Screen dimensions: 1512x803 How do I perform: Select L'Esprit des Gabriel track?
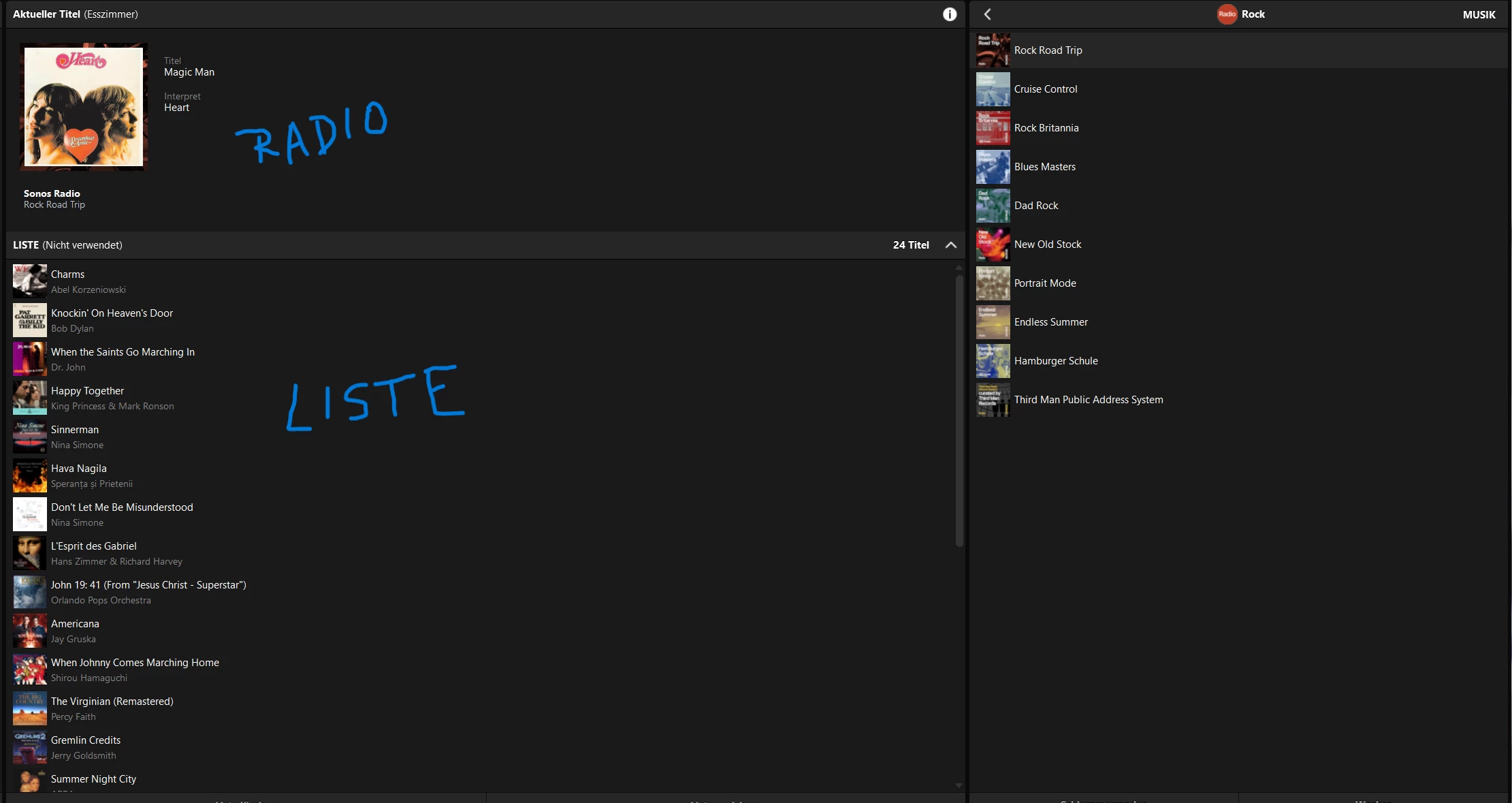pyautogui.click(x=481, y=553)
